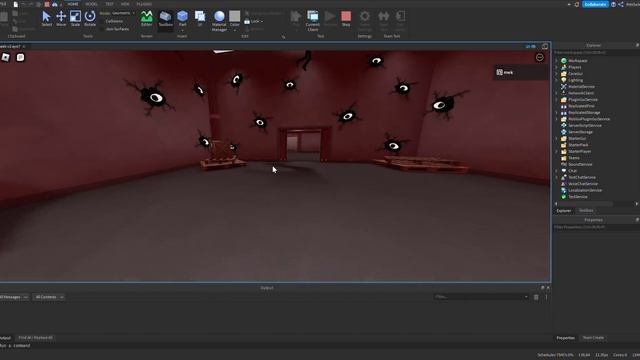The height and width of the screenshot is (360, 640).
Task: Open the Material Manager
Action: point(219,20)
